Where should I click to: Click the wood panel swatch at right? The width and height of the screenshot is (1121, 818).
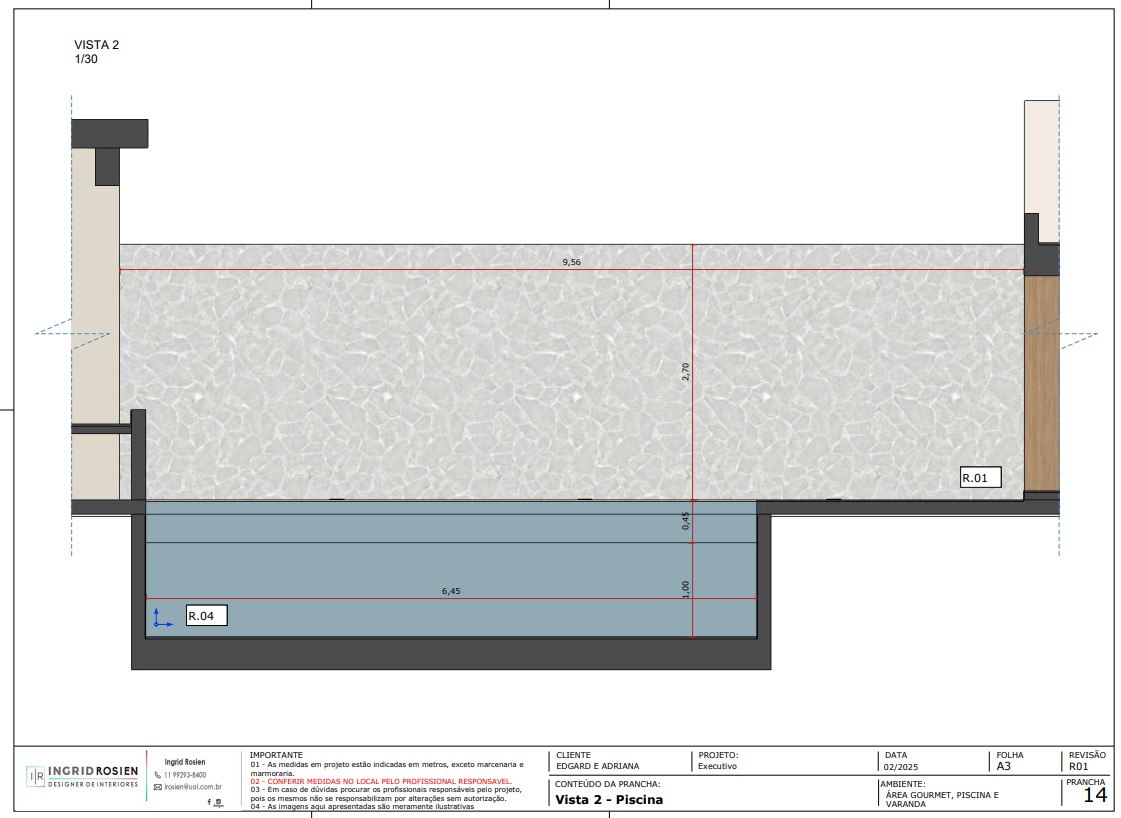1041,382
